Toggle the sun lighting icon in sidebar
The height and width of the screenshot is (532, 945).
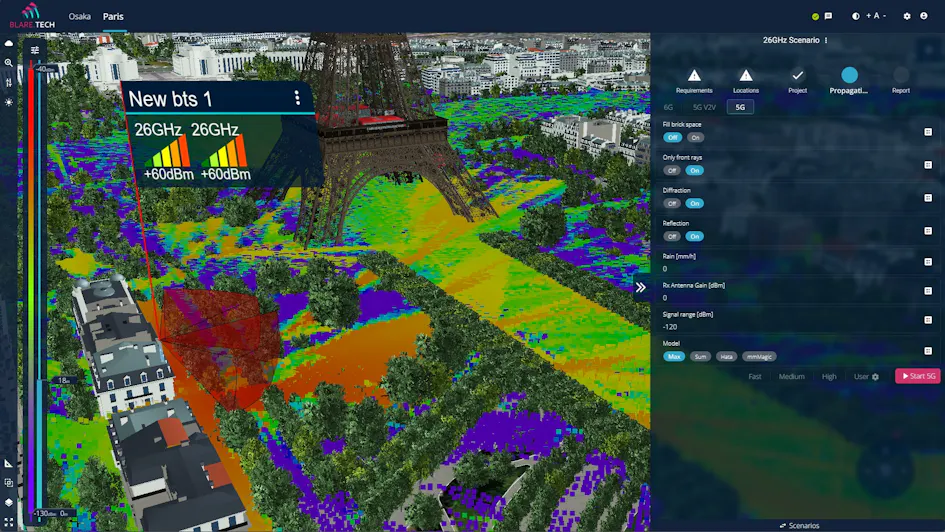[8, 102]
